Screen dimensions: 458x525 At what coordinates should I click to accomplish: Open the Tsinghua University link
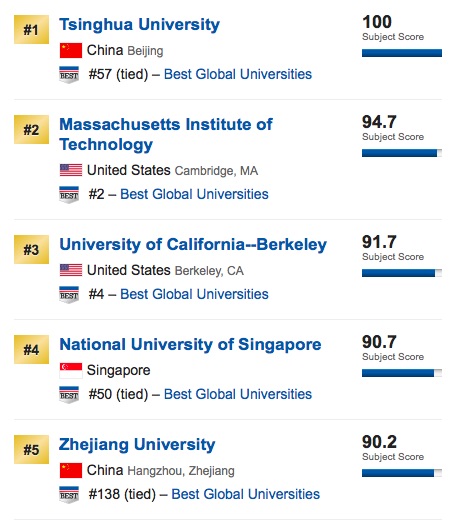click(139, 25)
